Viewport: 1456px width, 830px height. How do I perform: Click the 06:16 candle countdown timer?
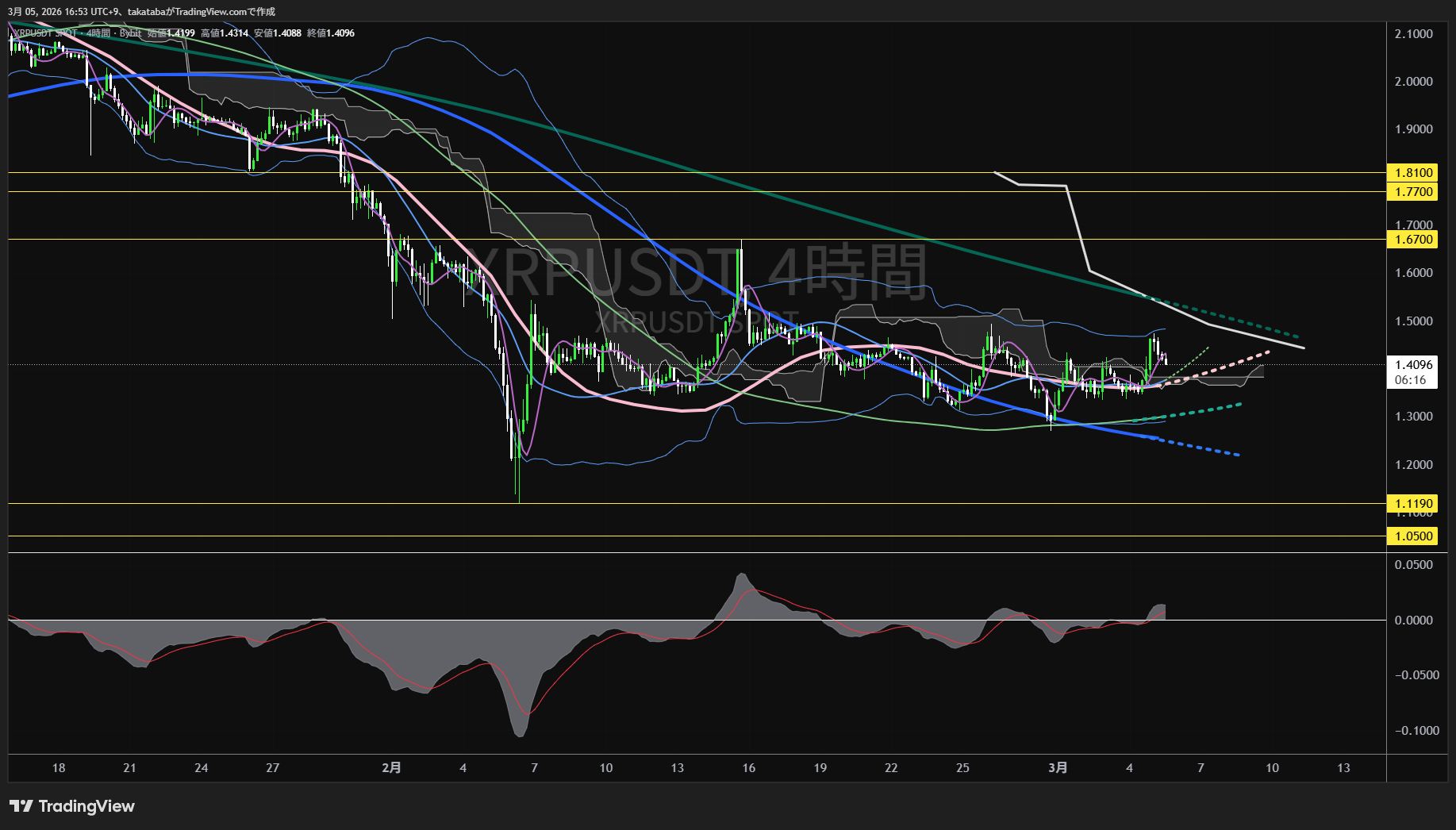coord(1410,380)
